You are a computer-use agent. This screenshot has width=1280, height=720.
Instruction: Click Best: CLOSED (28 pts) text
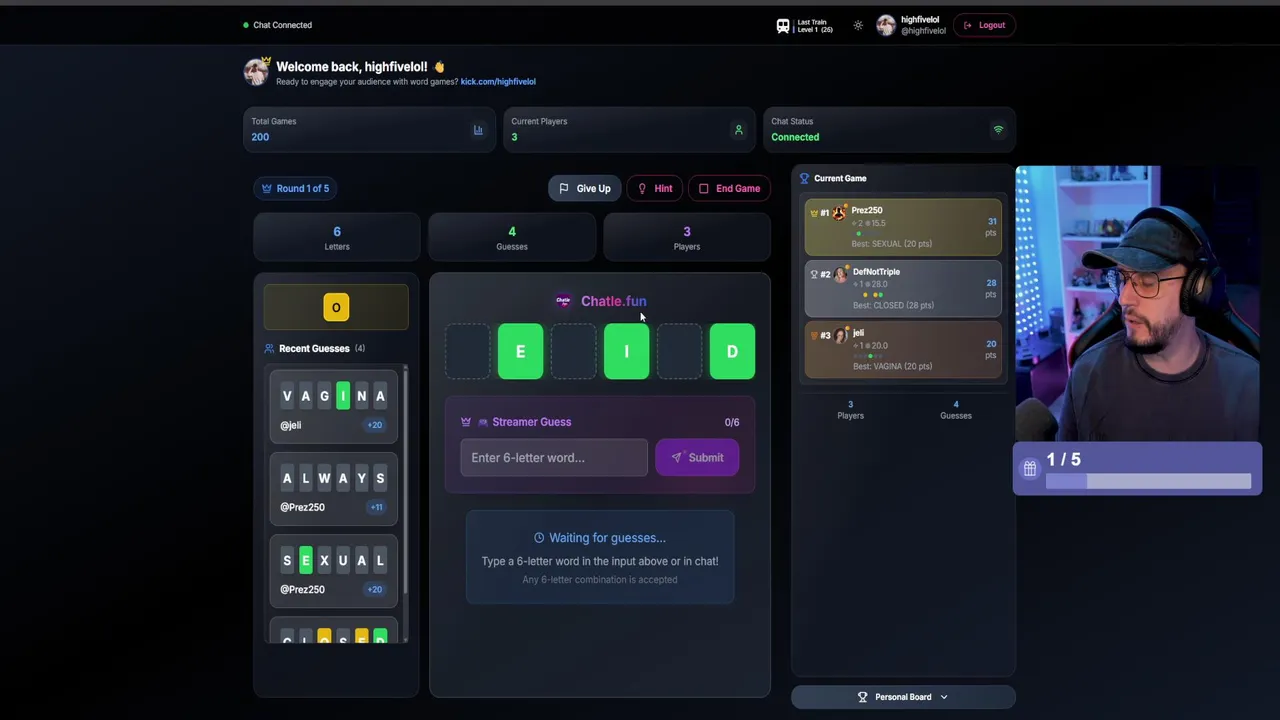[x=893, y=305]
